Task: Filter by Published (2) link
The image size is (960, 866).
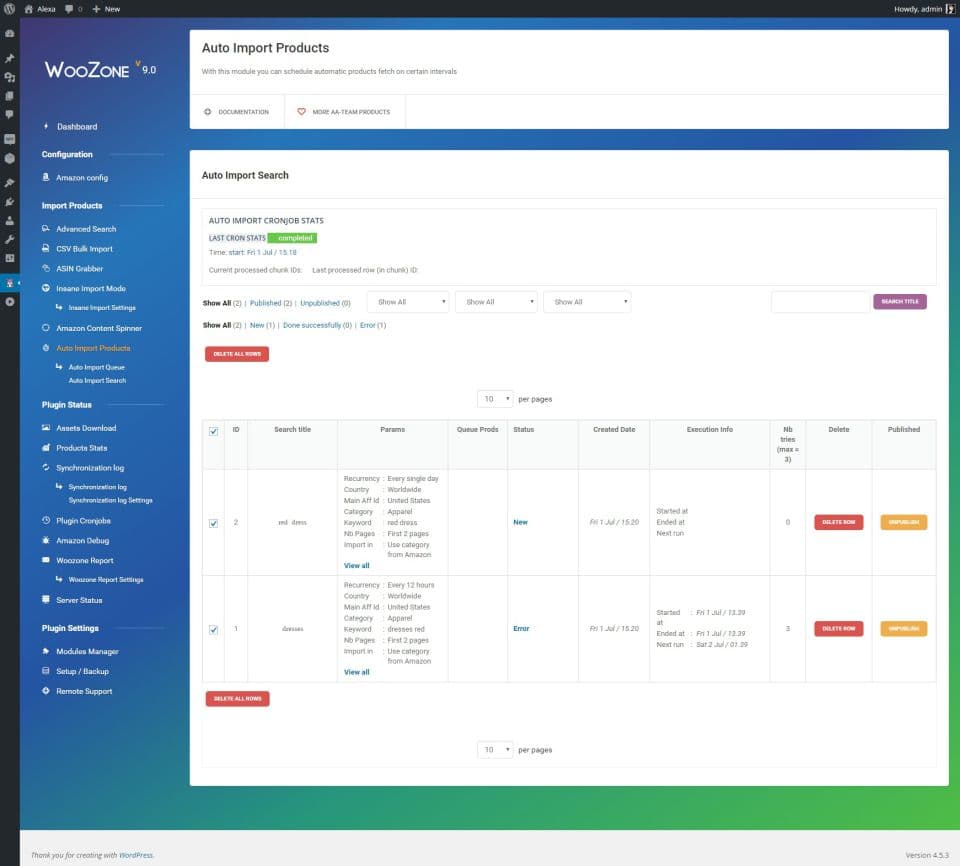Action: click(271, 303)
